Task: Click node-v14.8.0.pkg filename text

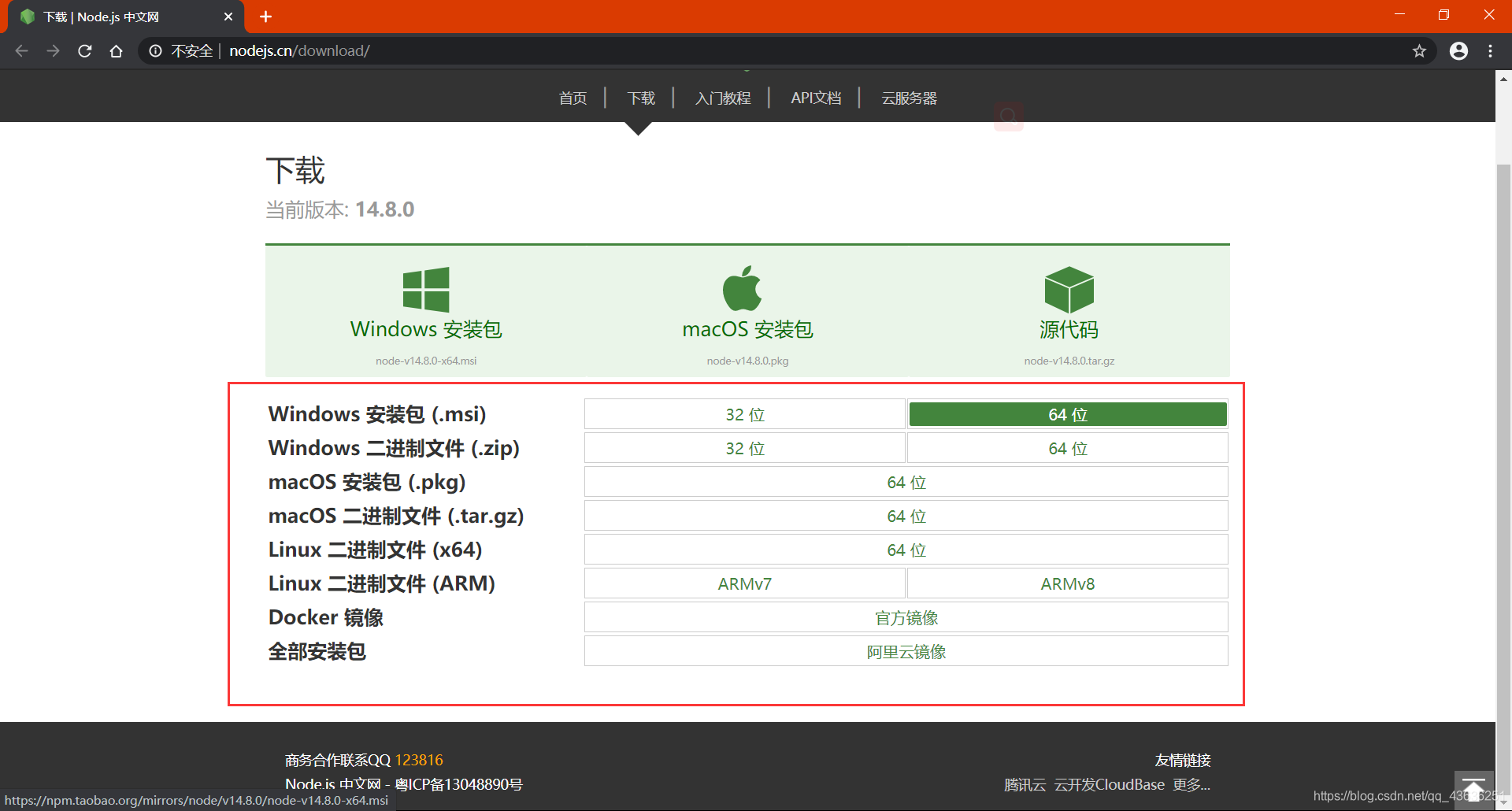Action: click(747, 361)
